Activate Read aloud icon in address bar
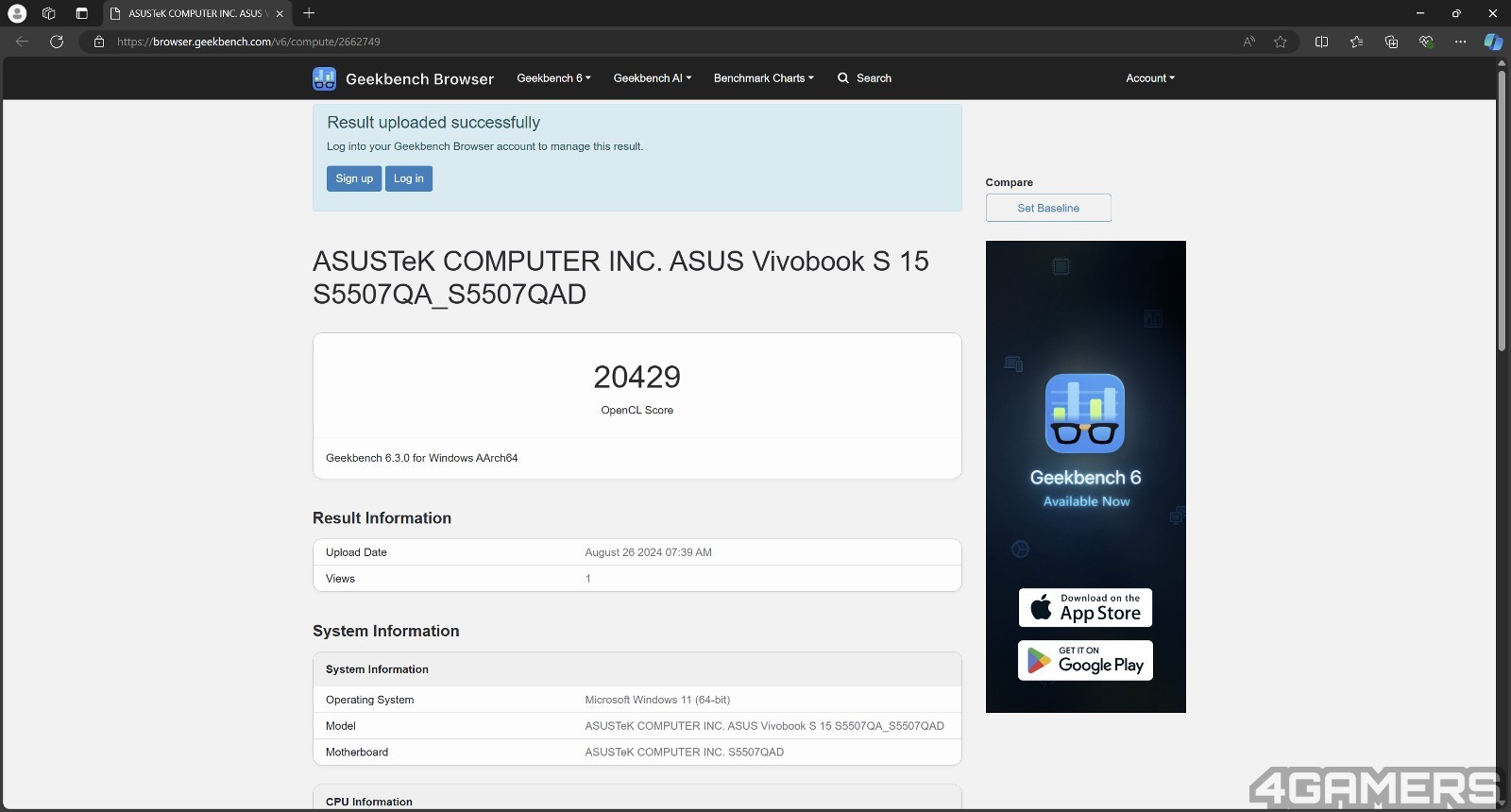The height and width of the screenshot is (812, 1511). click(x=1248, y=42)
